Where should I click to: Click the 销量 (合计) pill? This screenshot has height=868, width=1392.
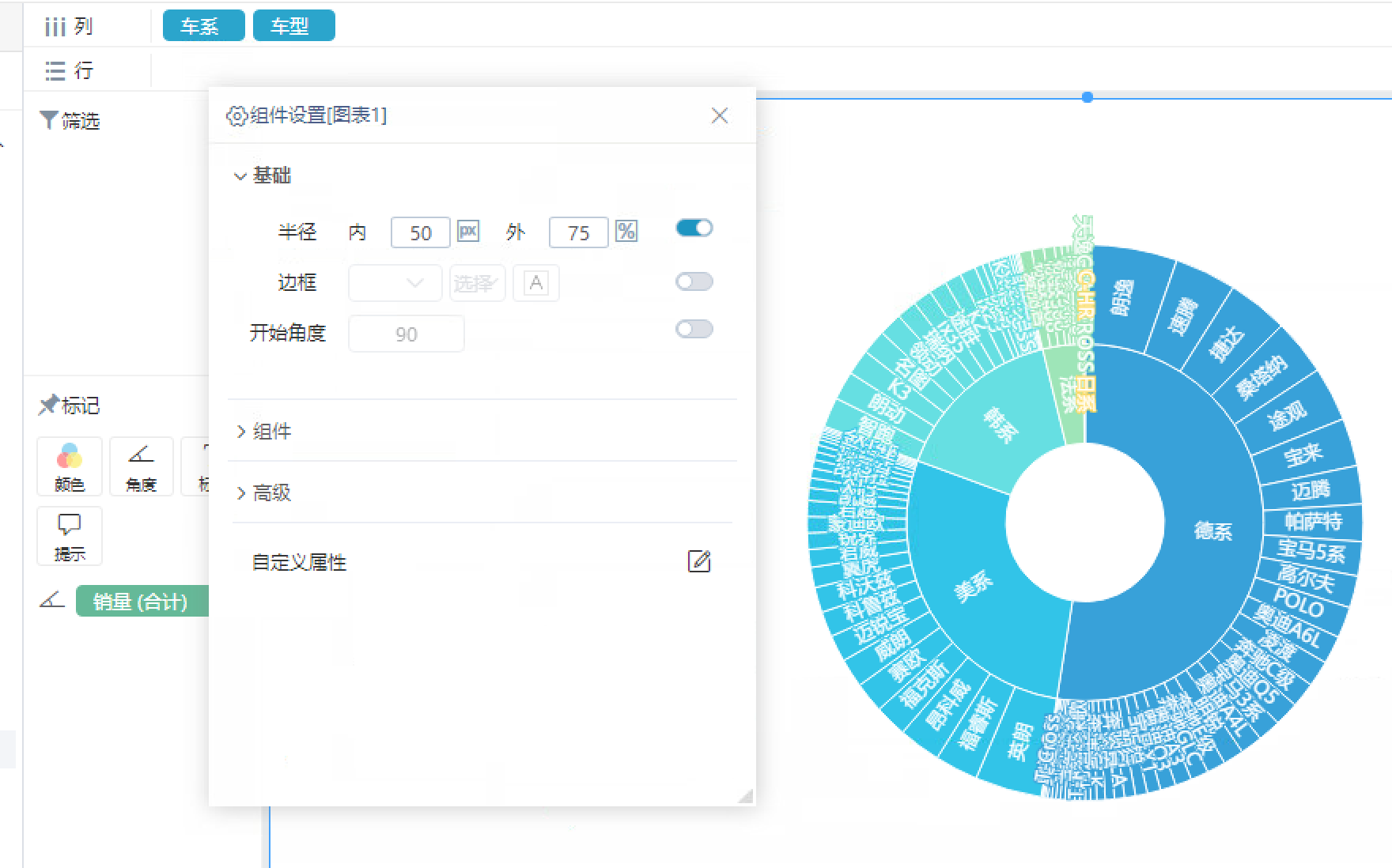tap(142, 602)
